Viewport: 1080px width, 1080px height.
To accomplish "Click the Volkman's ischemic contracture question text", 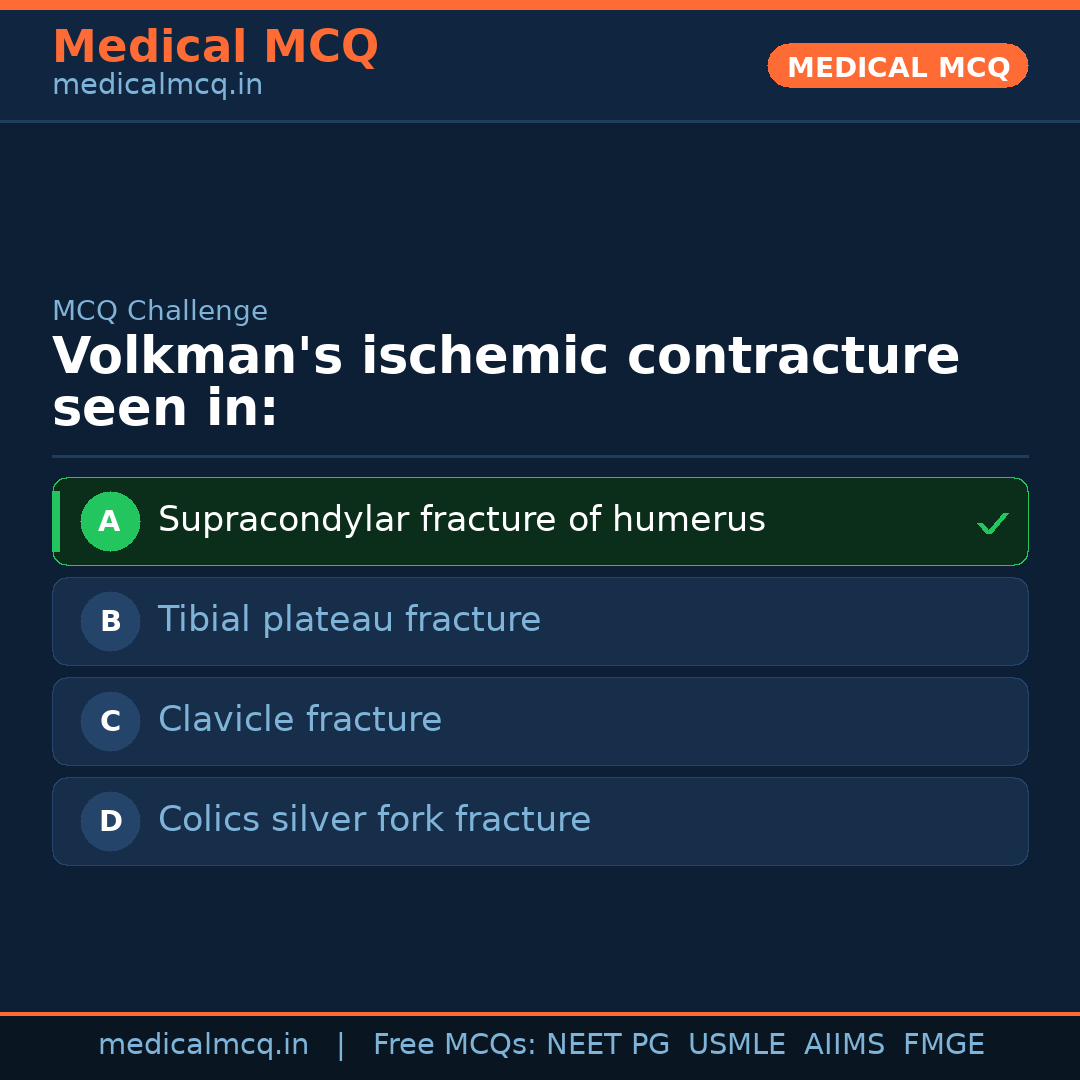I will tap(505, 382).
